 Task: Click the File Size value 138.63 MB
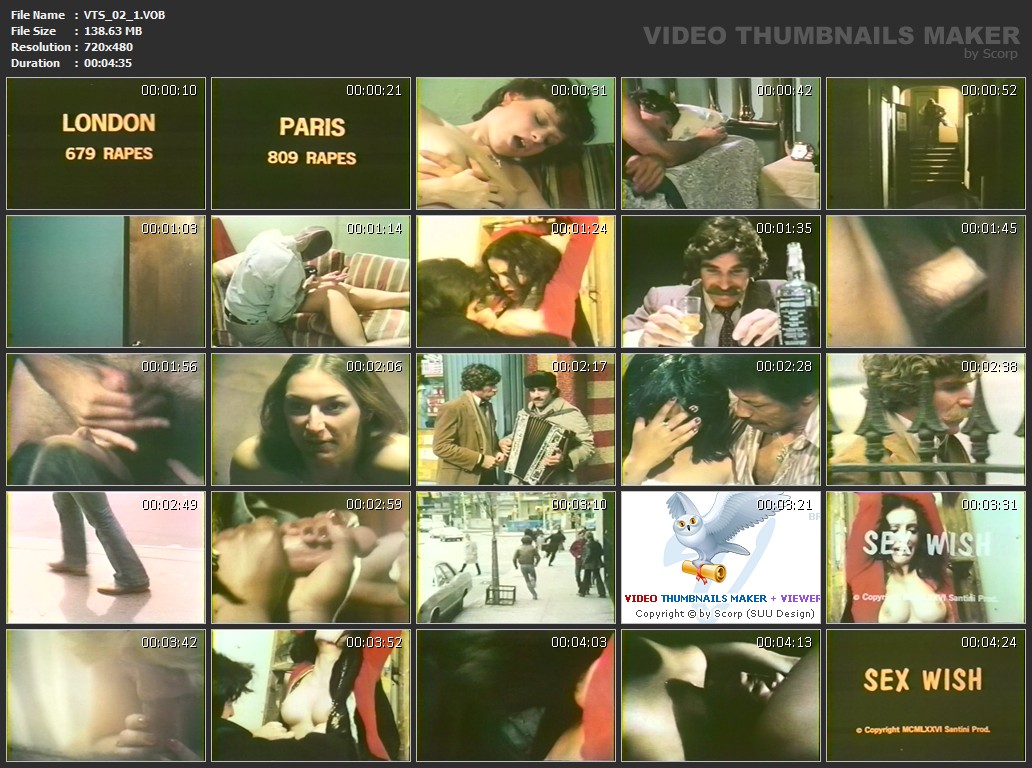pyautogui.click(x=113, y=31)
